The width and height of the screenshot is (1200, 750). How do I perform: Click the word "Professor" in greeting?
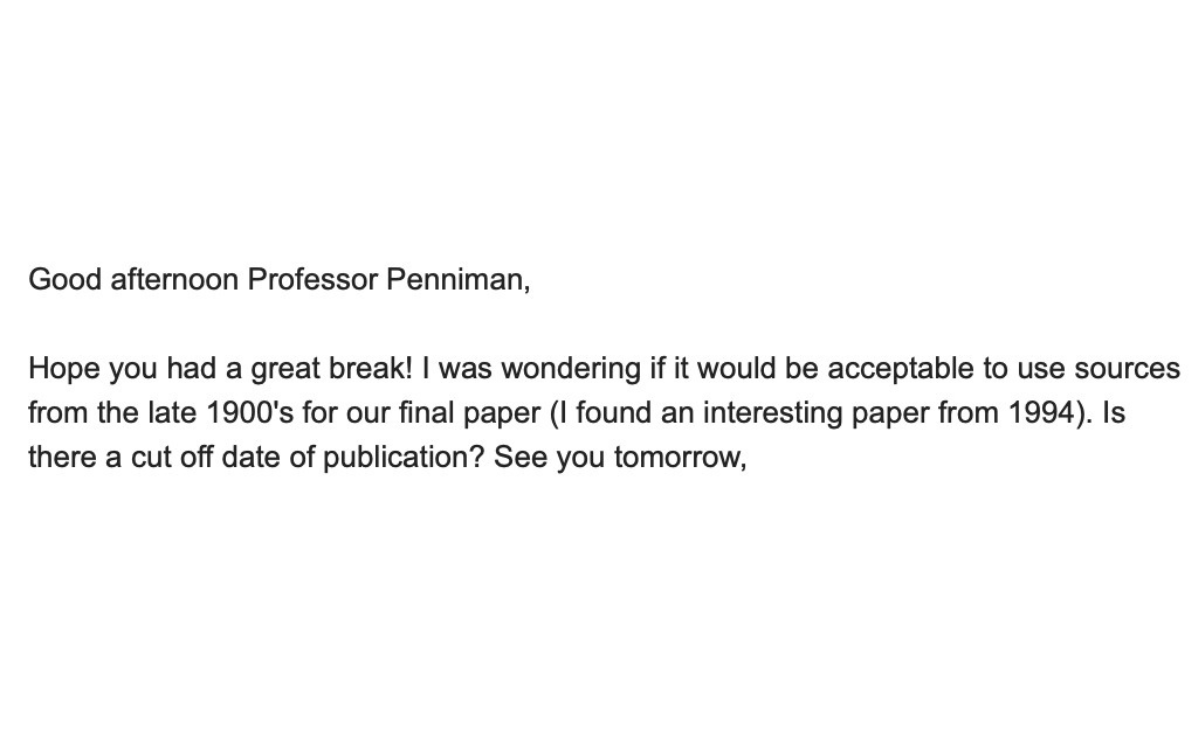(x=313, y=280)
